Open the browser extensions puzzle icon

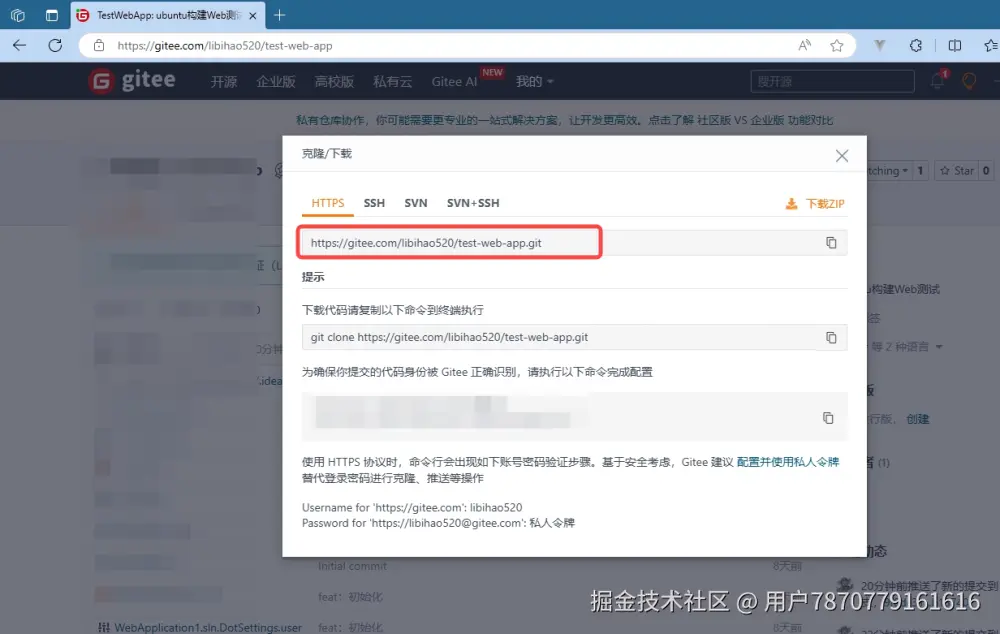click(916, 45)
